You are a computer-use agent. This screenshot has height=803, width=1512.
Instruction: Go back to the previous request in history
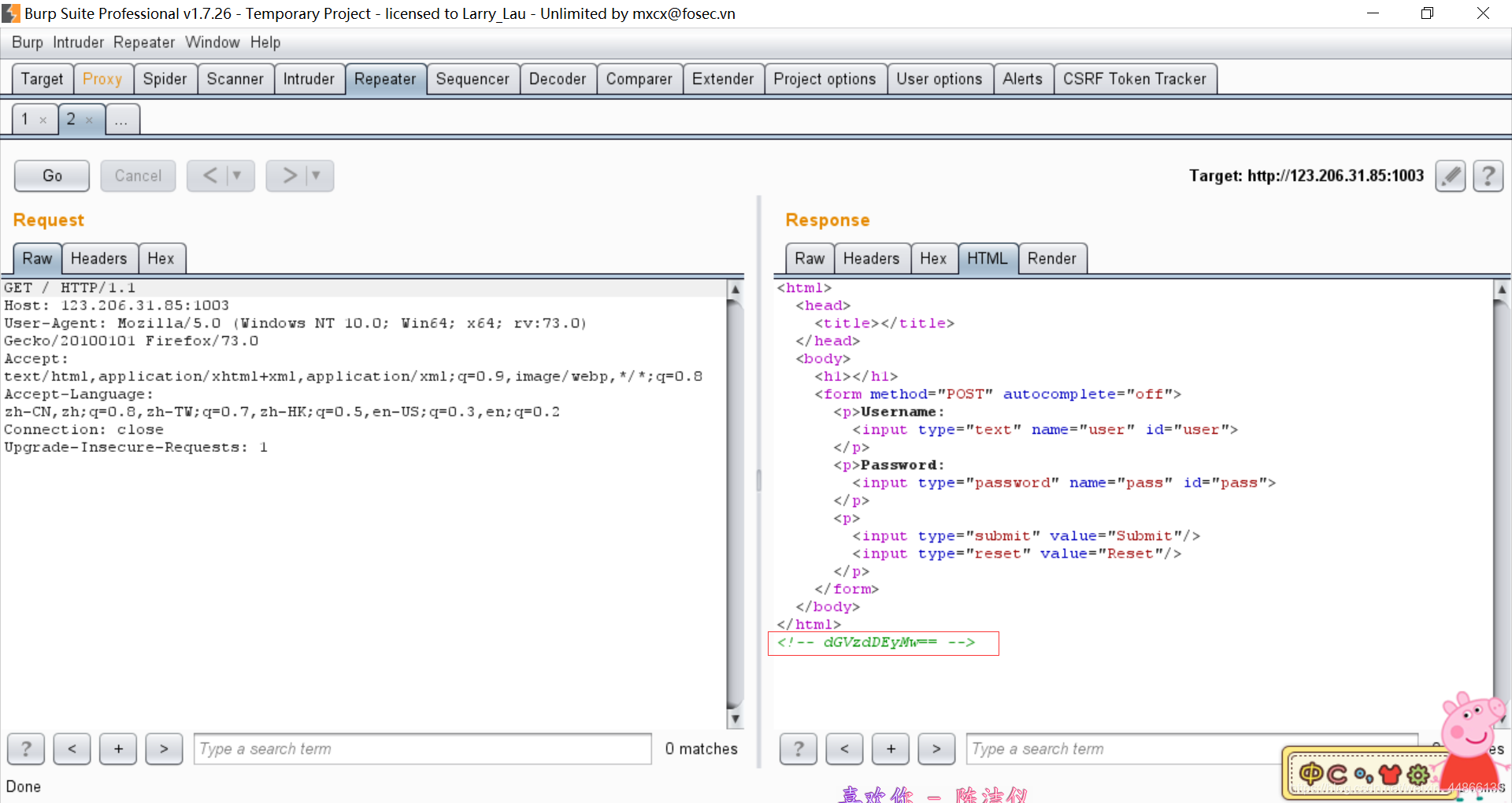tap(209, 176)
